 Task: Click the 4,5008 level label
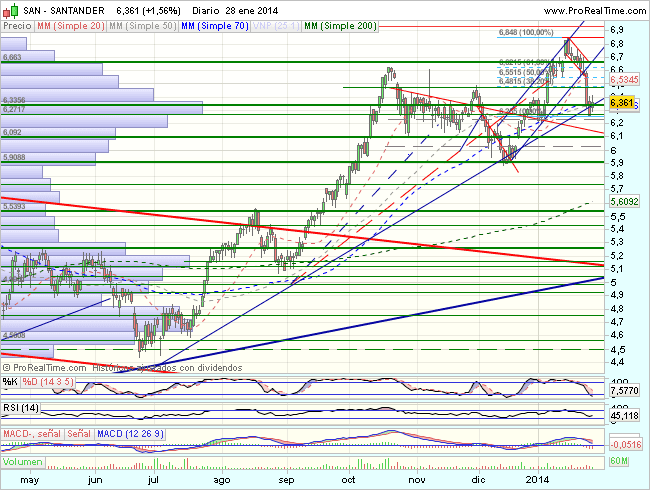[x=14, y=335]
